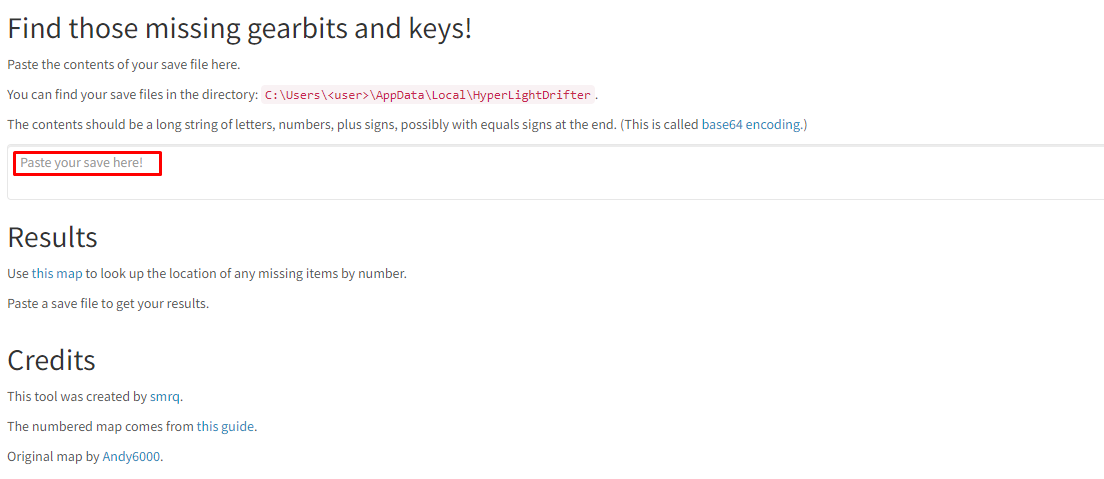The width and height of the screenshot is (1104, 479).
Task: Visit the Andy6000 link
Action: point(131,456)
